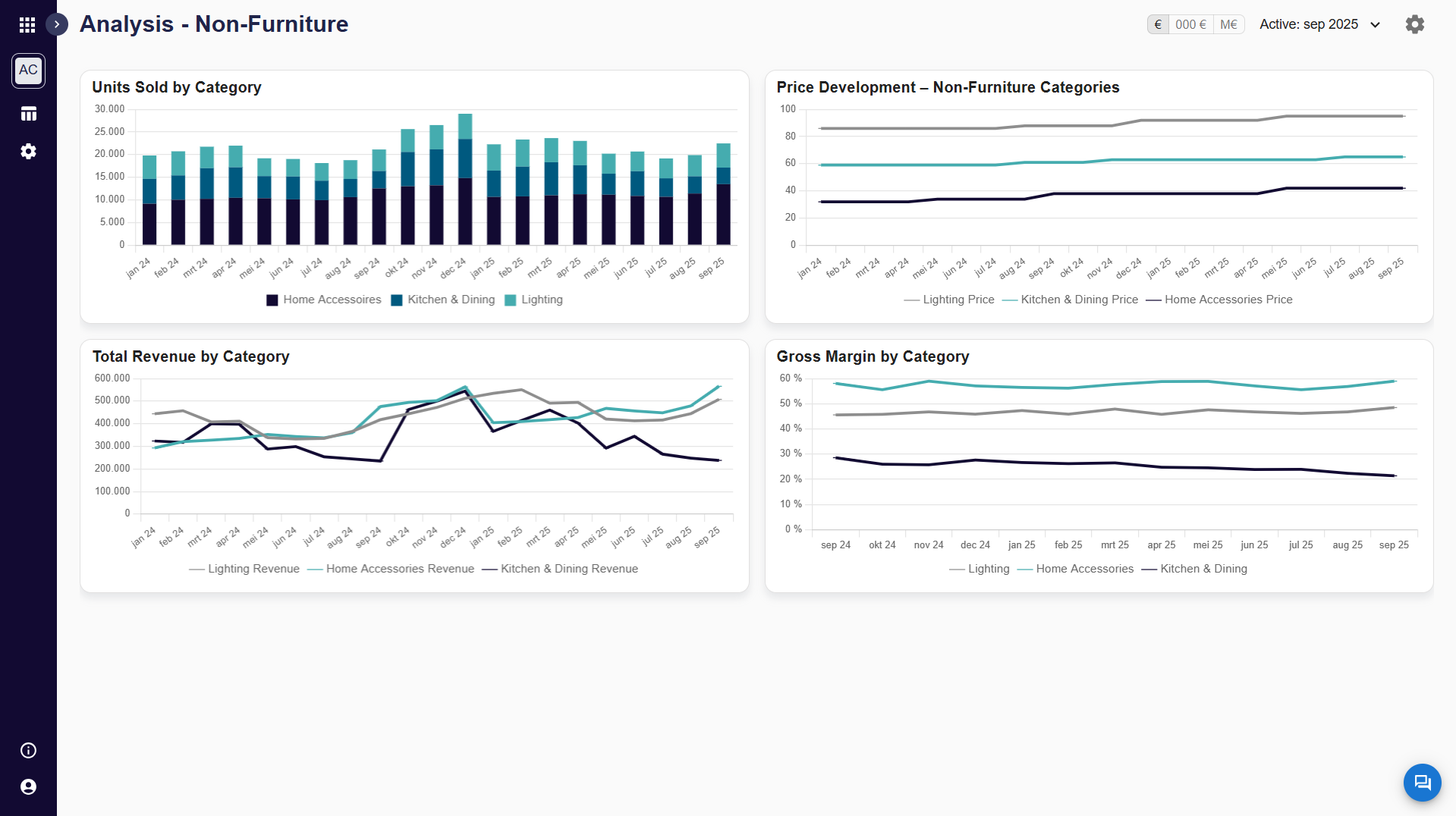1456x816 pixels.
Task: Select the AC workspace icon
Action: (28, 71)
